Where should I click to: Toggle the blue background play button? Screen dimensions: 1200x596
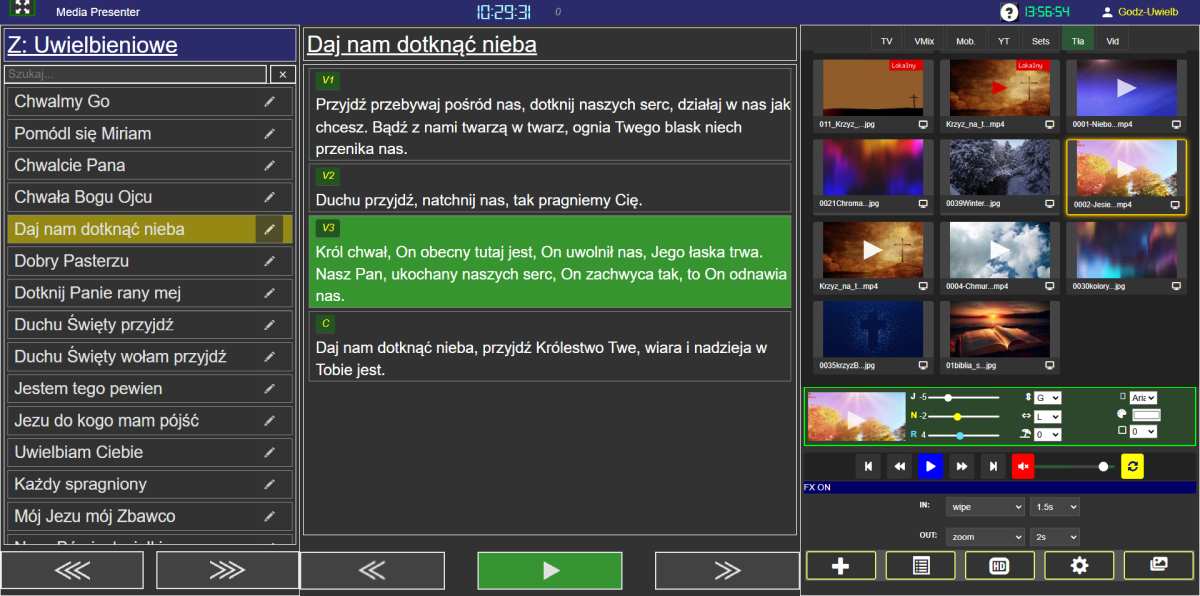click(x=930, y=466)
